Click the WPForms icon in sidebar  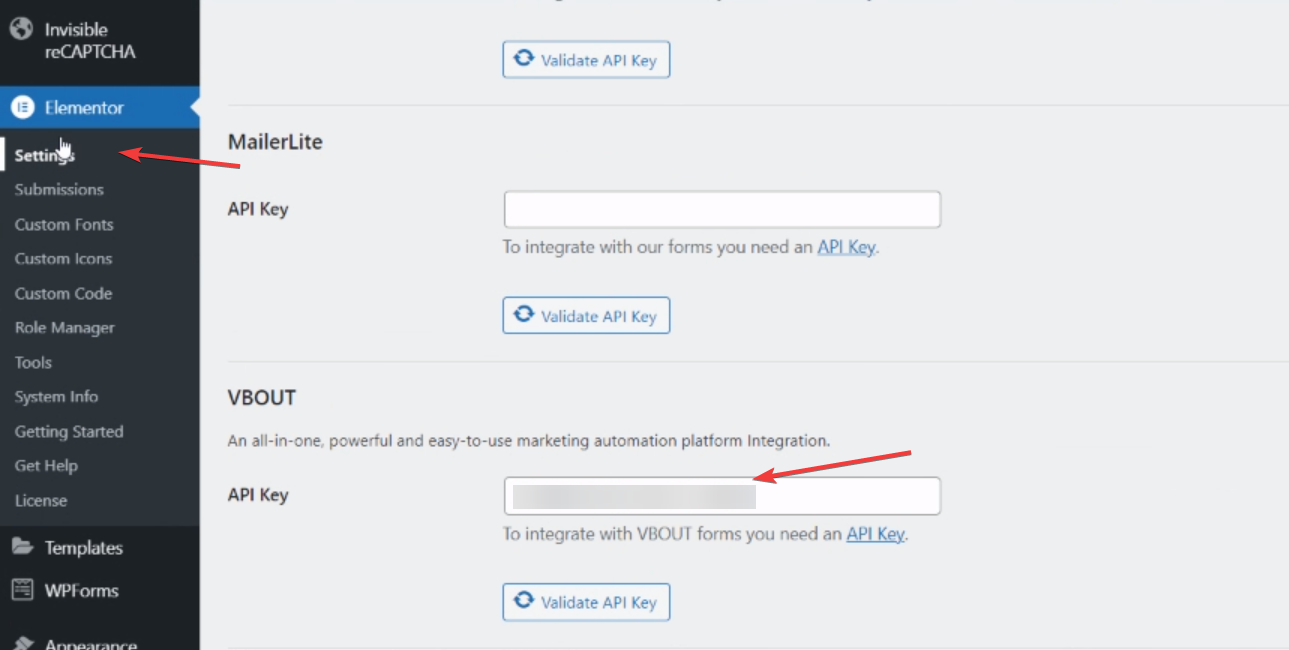(x=22, y=590)
